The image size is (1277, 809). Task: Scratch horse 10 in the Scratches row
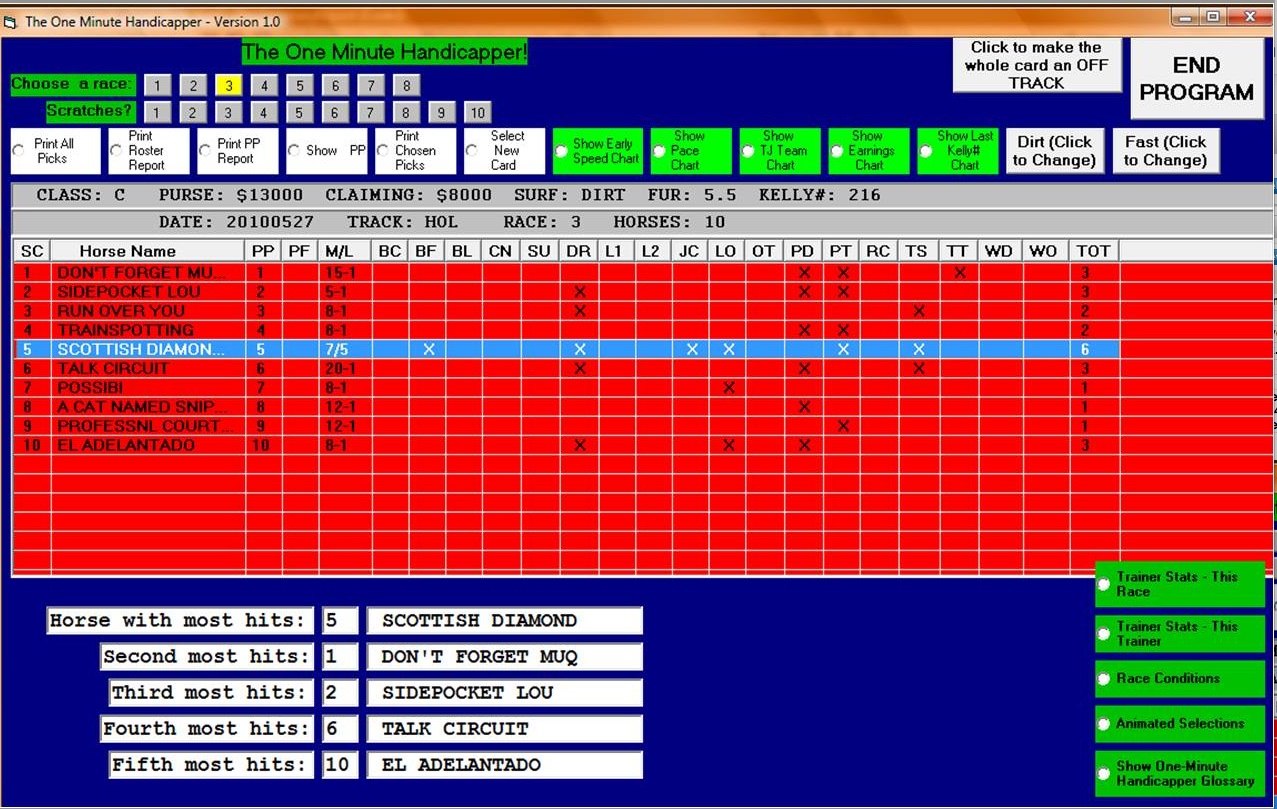coord(477,112)
